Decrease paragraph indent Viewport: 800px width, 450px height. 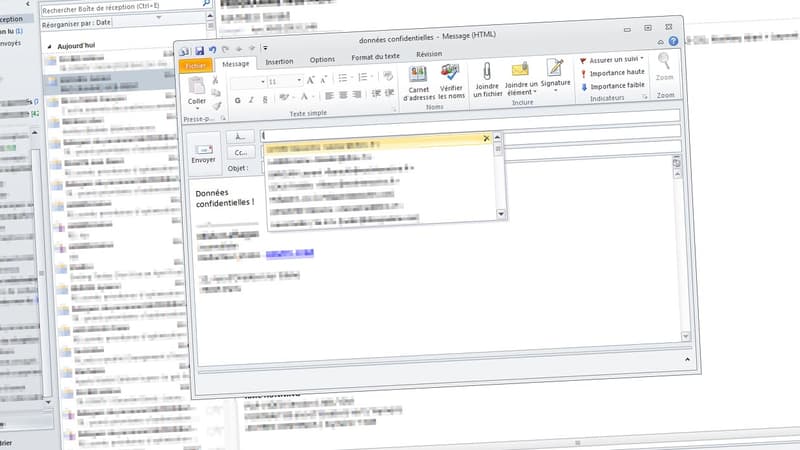tap(377, 93)
